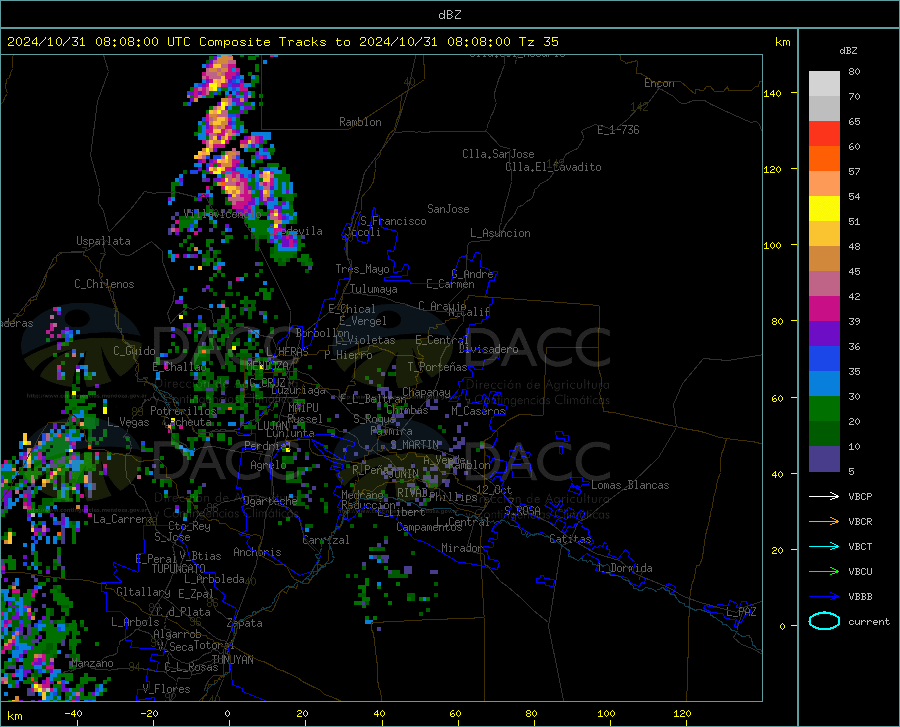The image size is (900, 727).
Task: Click the S_Francisco label
Action: (x=393, y=221)
